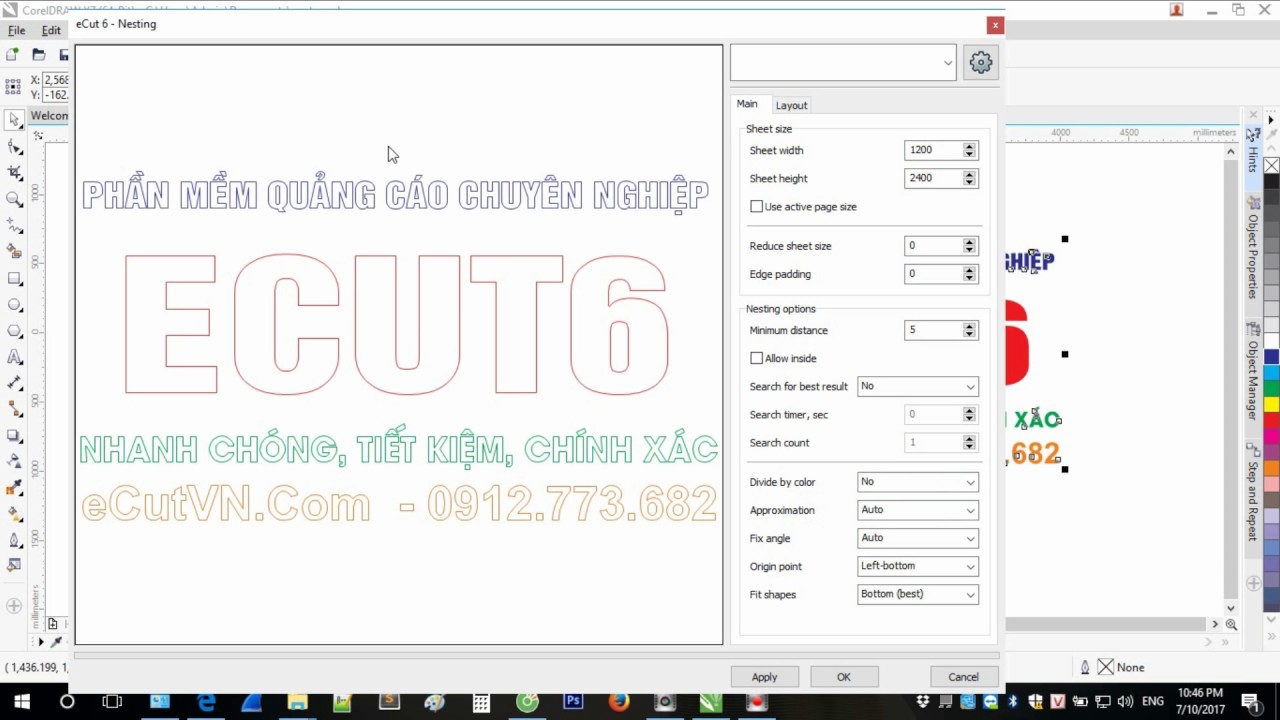The image size is (1280, 720).
Task: Click the Edge padding input field
Action: pos(933,274)
